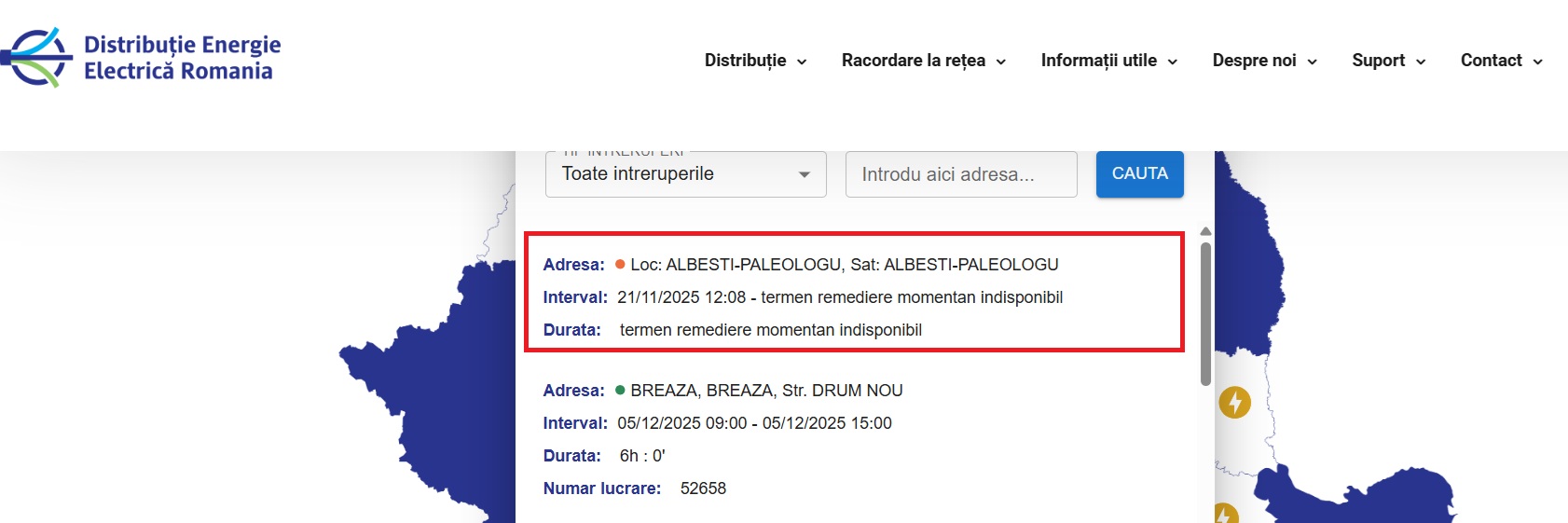Expand the chevron next to Contact
The height and width of the screenshot is (523, 1568).
1537,62
